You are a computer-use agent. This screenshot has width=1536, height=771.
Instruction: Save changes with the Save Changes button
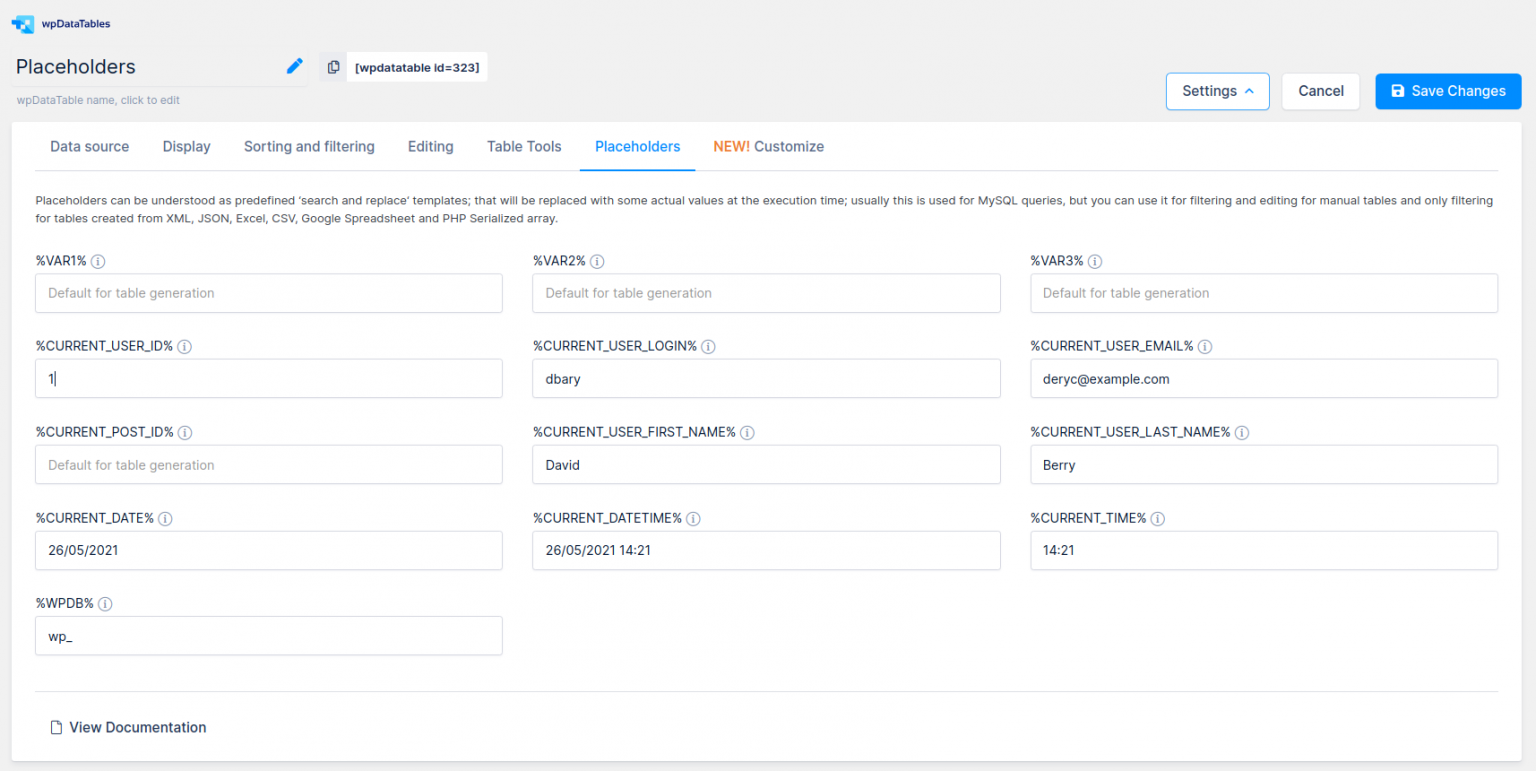click(1448, 91)
